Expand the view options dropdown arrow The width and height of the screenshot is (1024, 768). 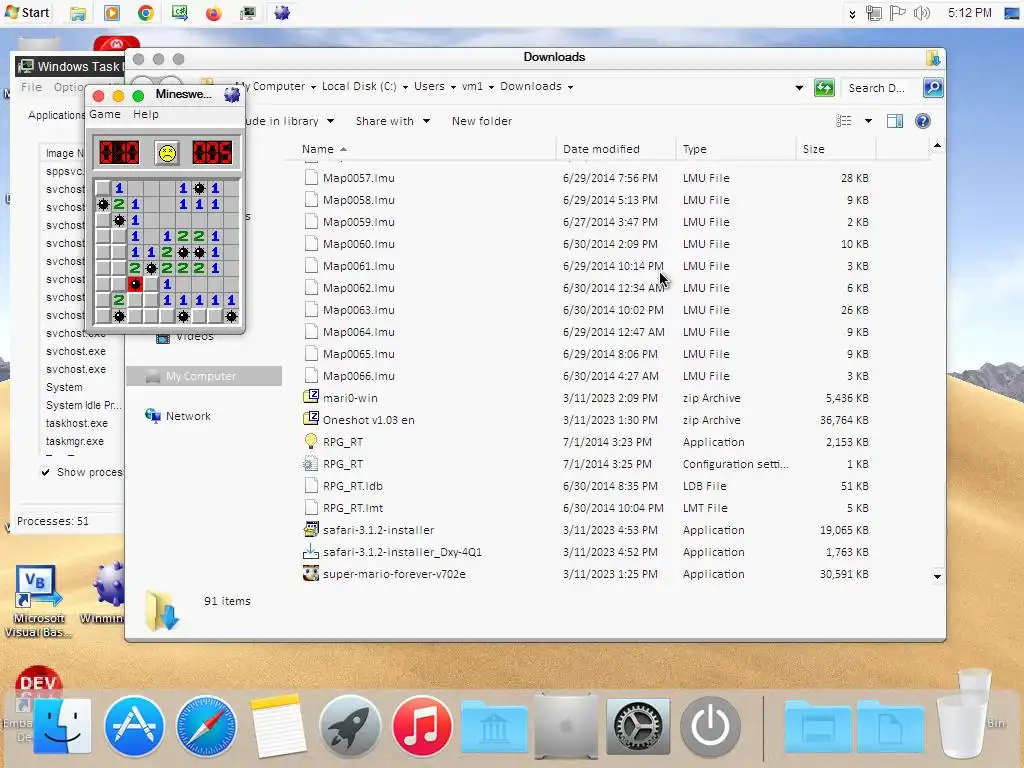click(869, 121)
